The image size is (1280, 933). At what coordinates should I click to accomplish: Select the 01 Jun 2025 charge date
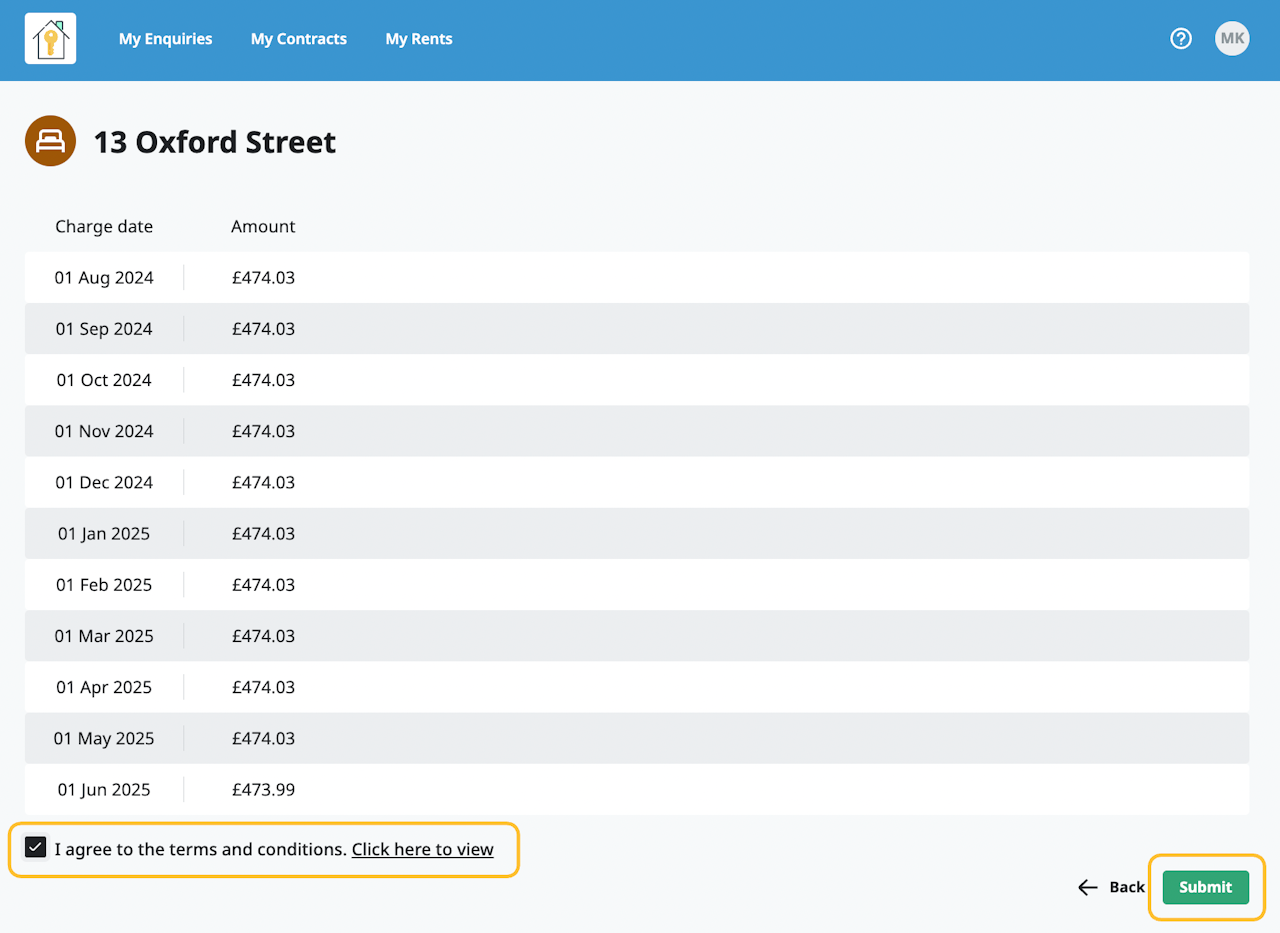click(x=104, y=790)
